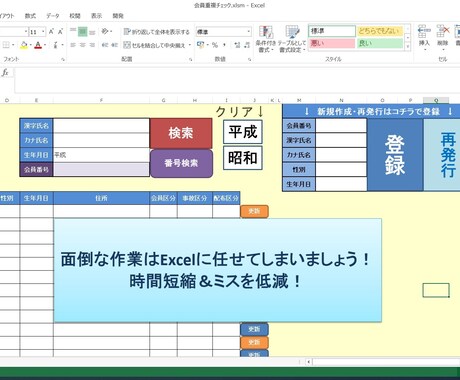Toggle the highlighted middle vertical alignment
Image resolution: width=460 pixels, height=380 pixels.
point(83,32)
